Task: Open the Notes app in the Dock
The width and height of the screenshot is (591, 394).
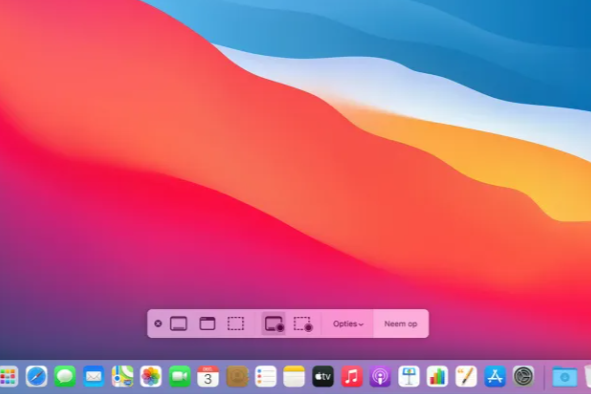Action: coord(294,376)
